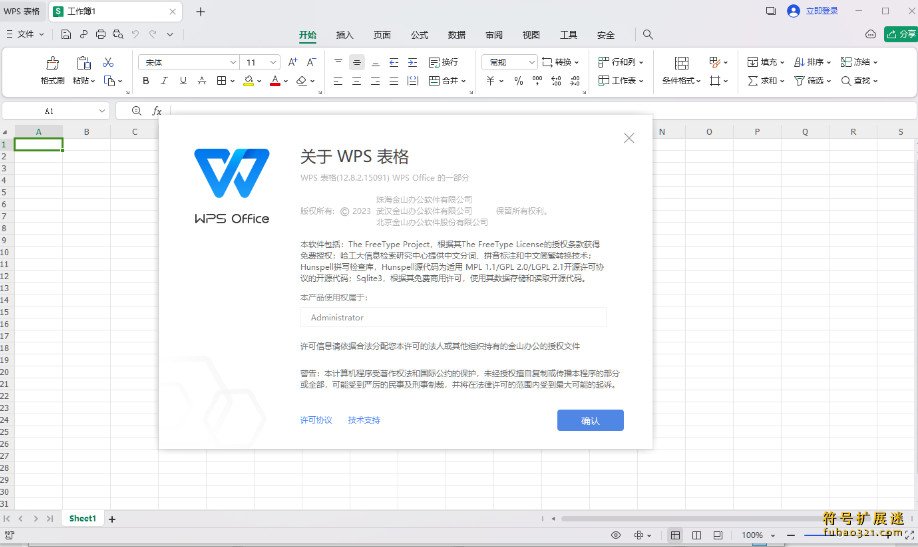918x547 pixels.
Task: Open the number format 常规 dropdown
Action: click(x=532, y=62)
